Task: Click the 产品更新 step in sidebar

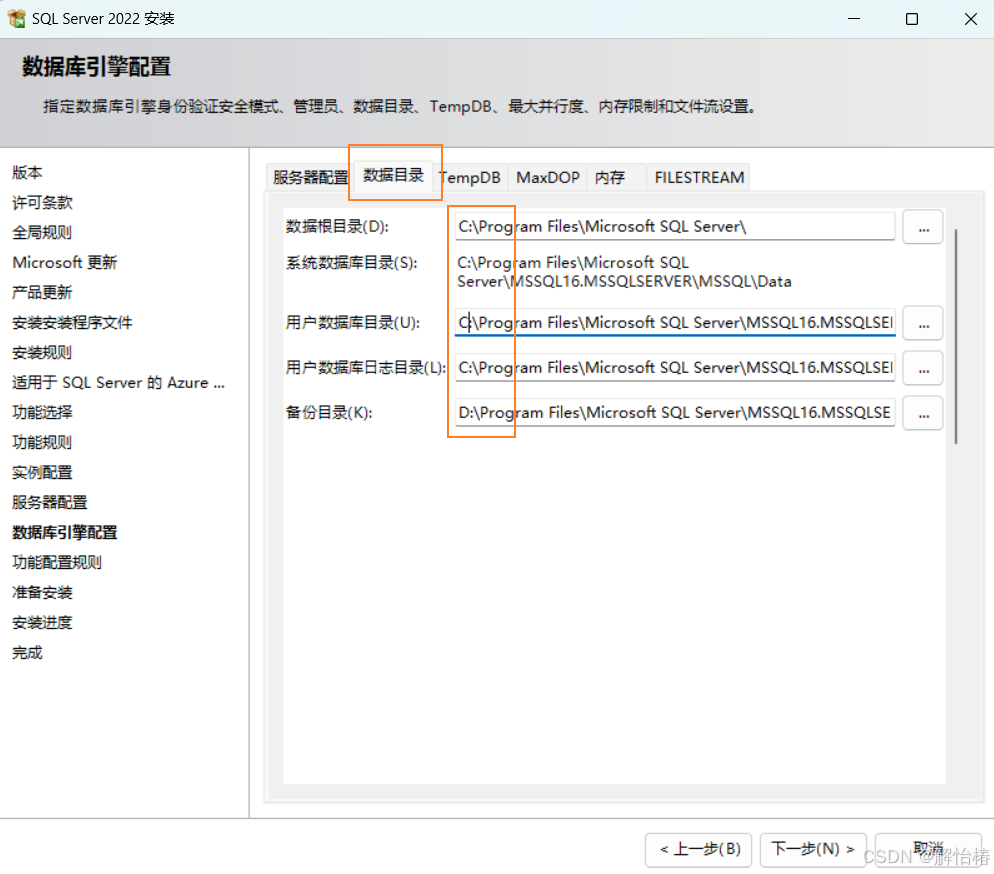Action: (42, 292)
